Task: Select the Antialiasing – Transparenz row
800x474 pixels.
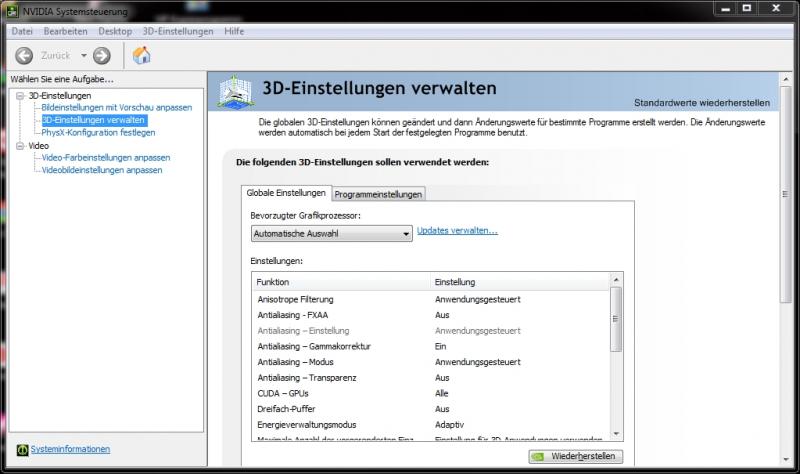Action: coord(431,378)
